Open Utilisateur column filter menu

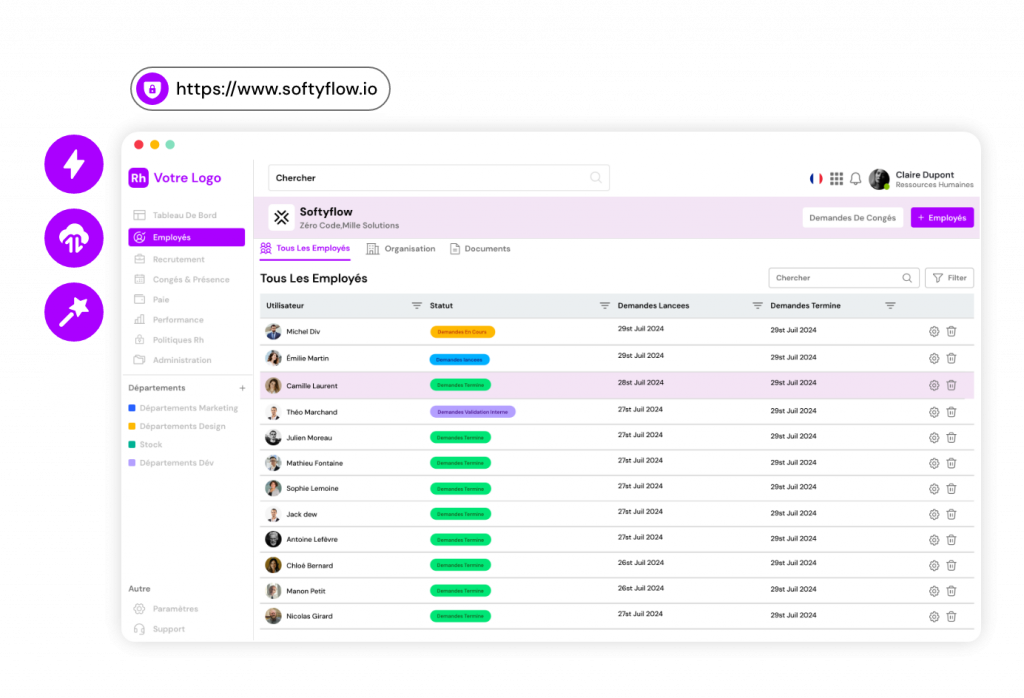(x=417, y=305)
